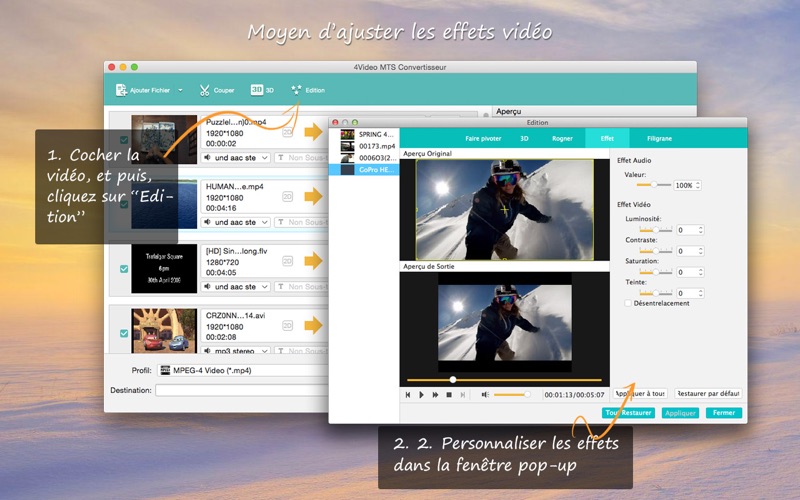Select 000603 clip in the Edition file list
Viewport: 800px width, 500px height.
point(363,158)
